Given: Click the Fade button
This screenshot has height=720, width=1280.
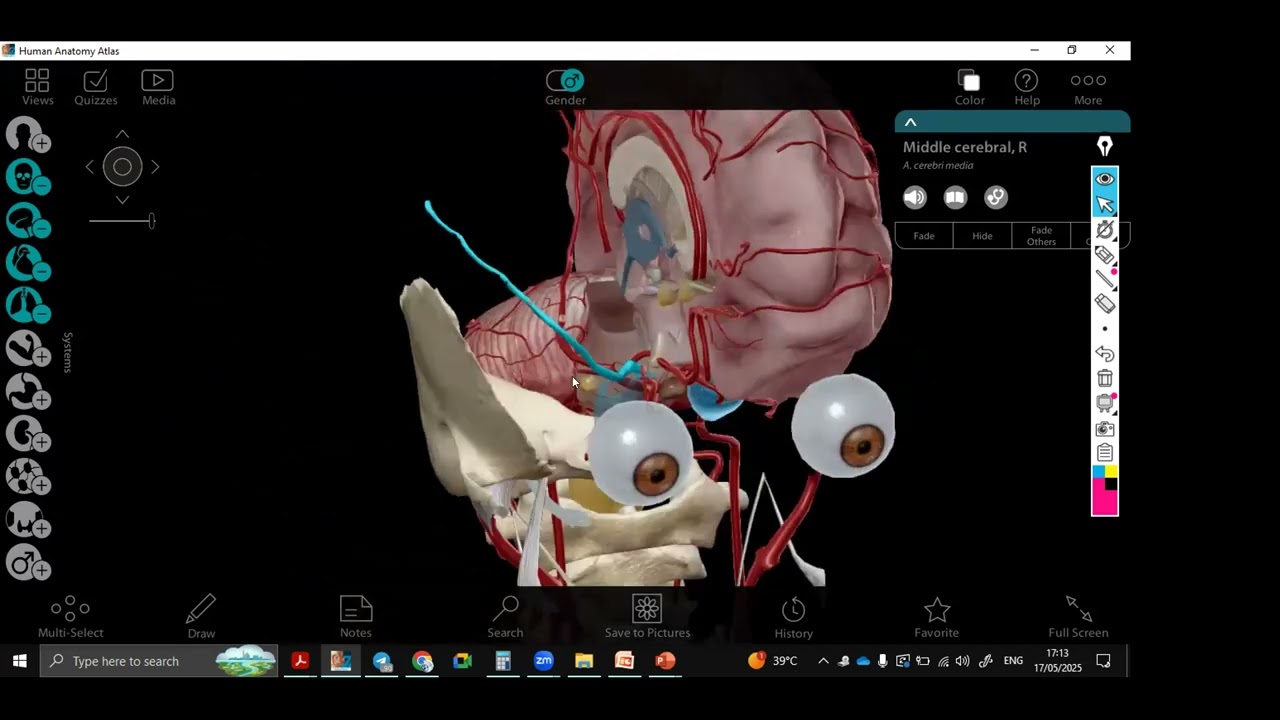Looking at the screenshot, I should pos(924,236).
